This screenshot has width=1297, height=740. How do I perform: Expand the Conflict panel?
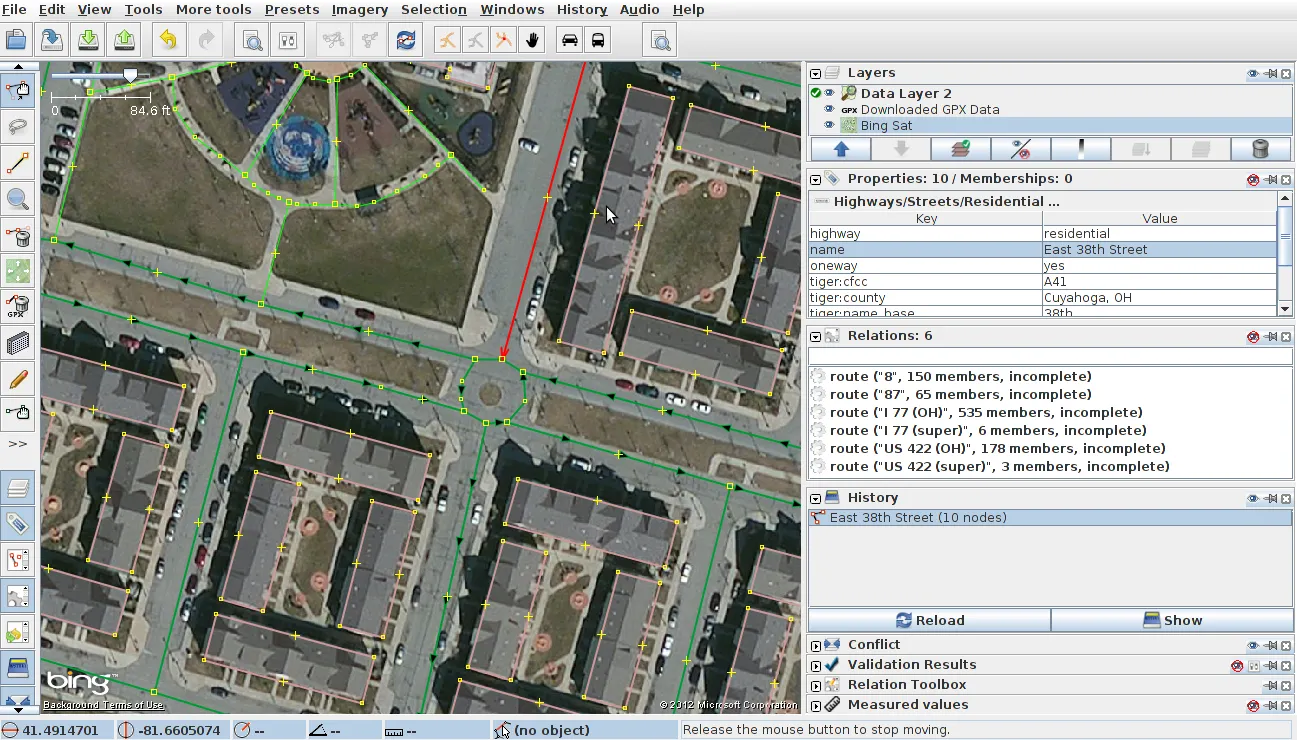click(815, 644)
